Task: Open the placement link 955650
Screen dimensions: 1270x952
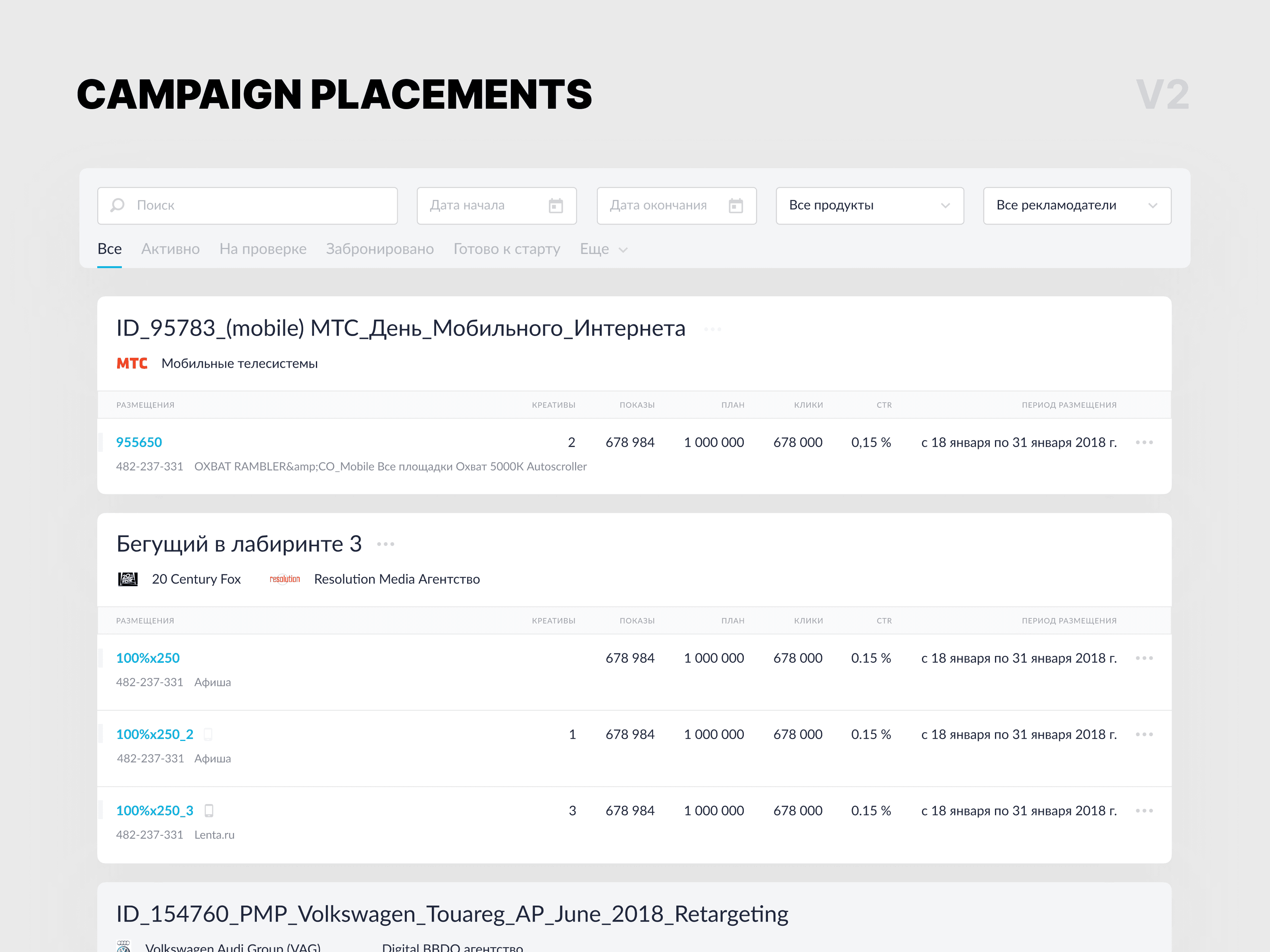Action: click(x=139, y=442)
